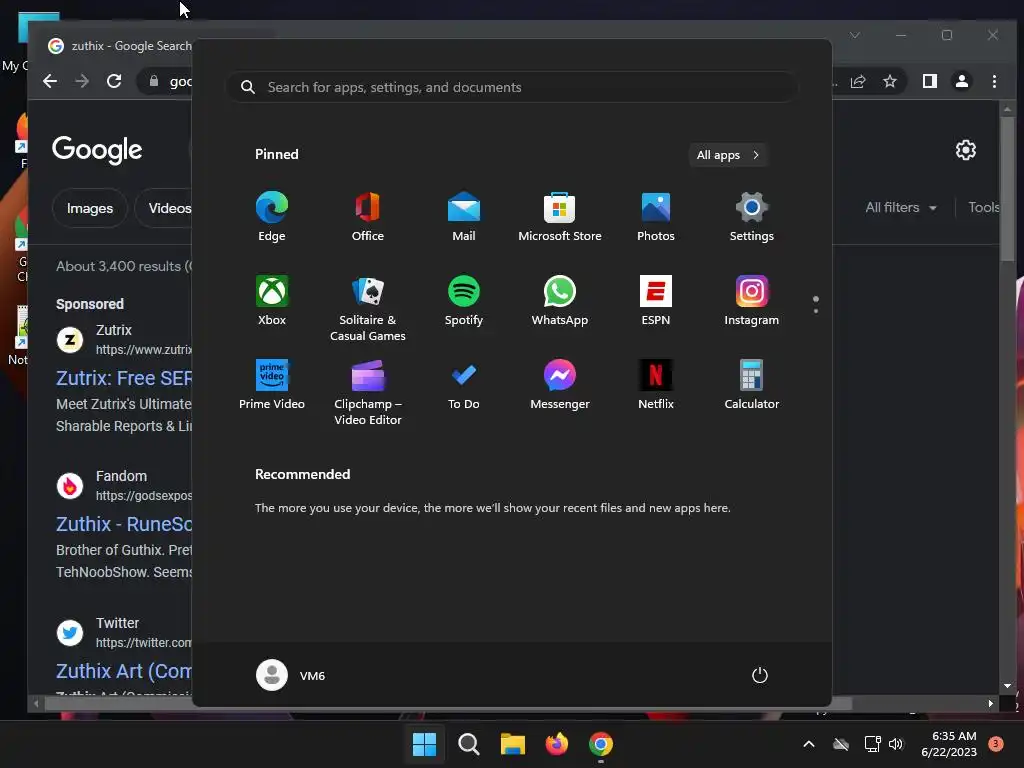The image size is (1024, 768).
Task: Open taskbar Search
Action: 468,744
